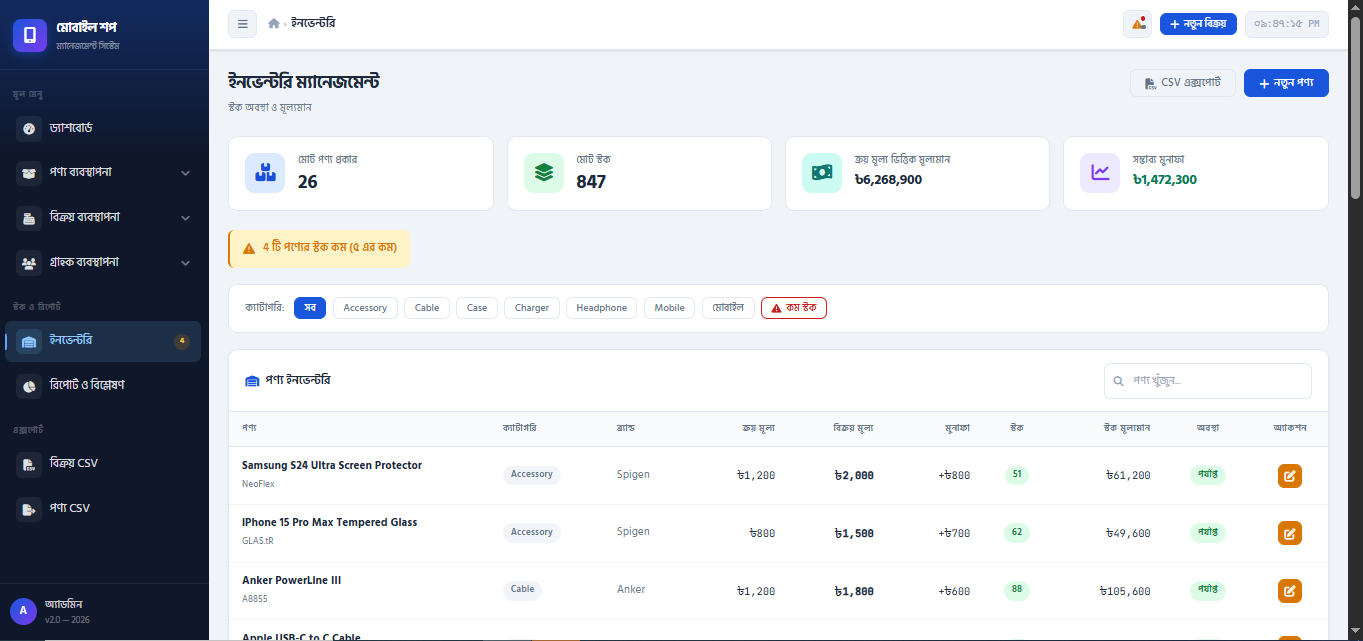This screenshot has height=641, width=1363.
Task: Click the clock display in header
Action: coord(1287,24)
